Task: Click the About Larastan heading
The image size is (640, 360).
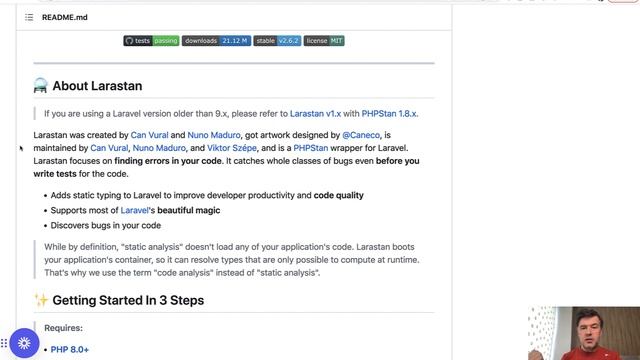Action: coord(97,86)
